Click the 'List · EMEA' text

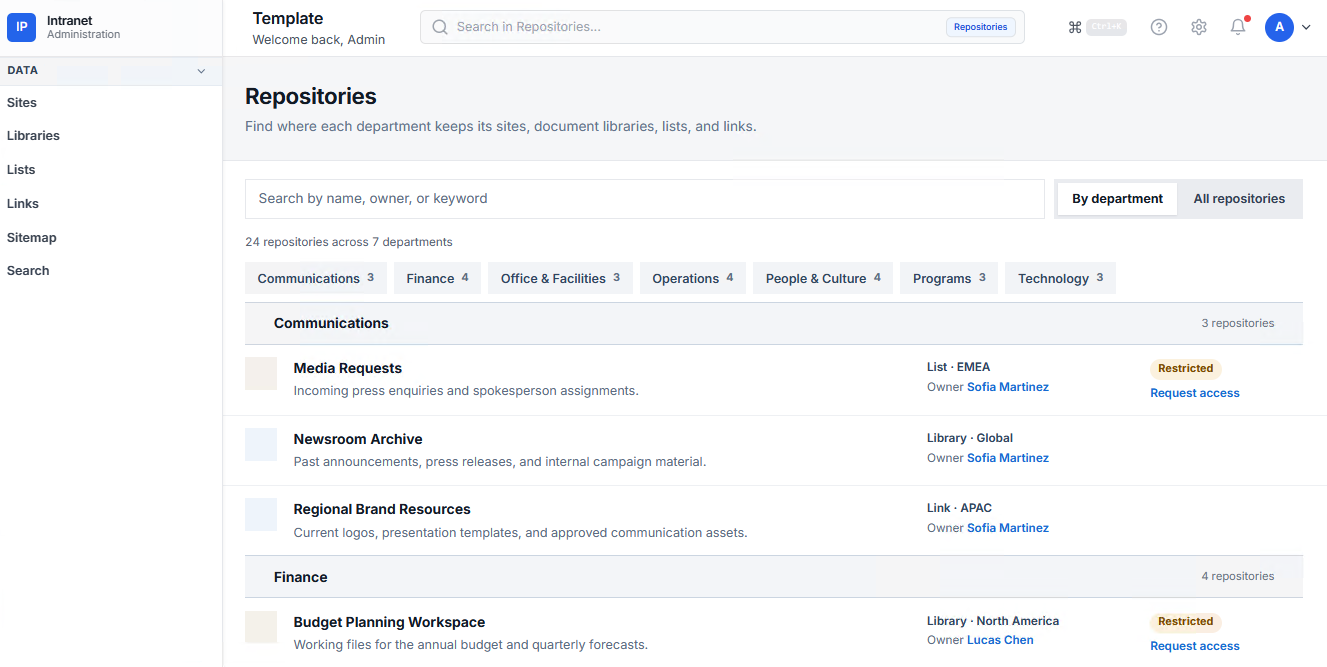coord(958,367)
